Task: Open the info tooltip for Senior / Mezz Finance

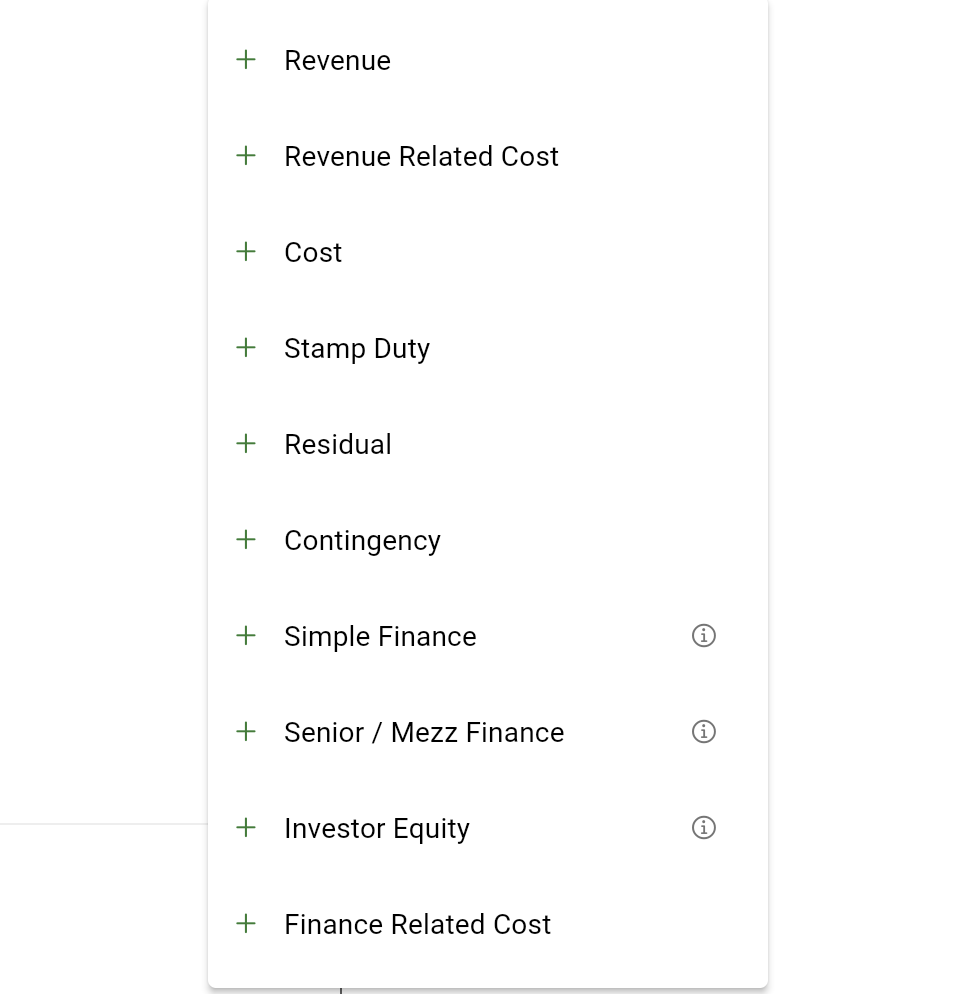Action: coord(703,732)
